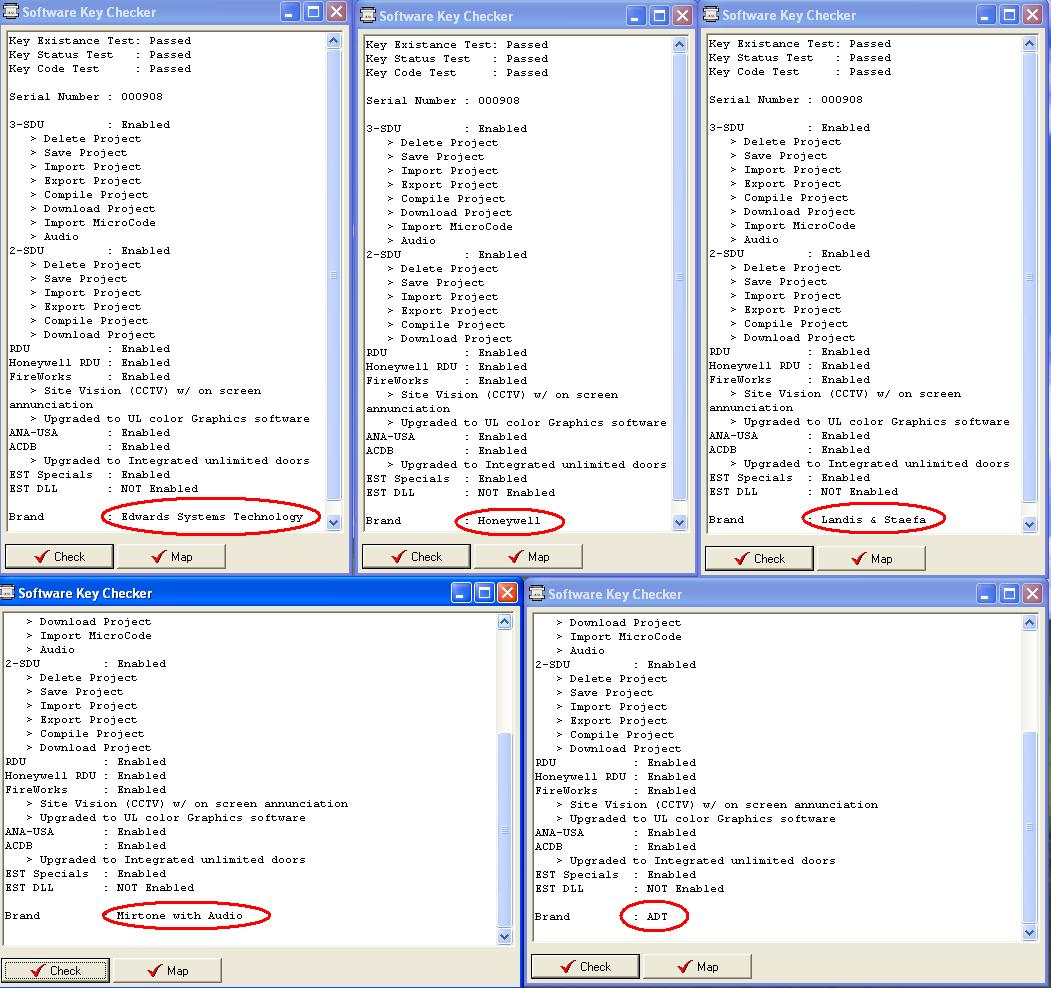Minimize the Mirtone with Audio window
The width and height of the screenshot is (1051, 988).
click(x=460, y=593)
